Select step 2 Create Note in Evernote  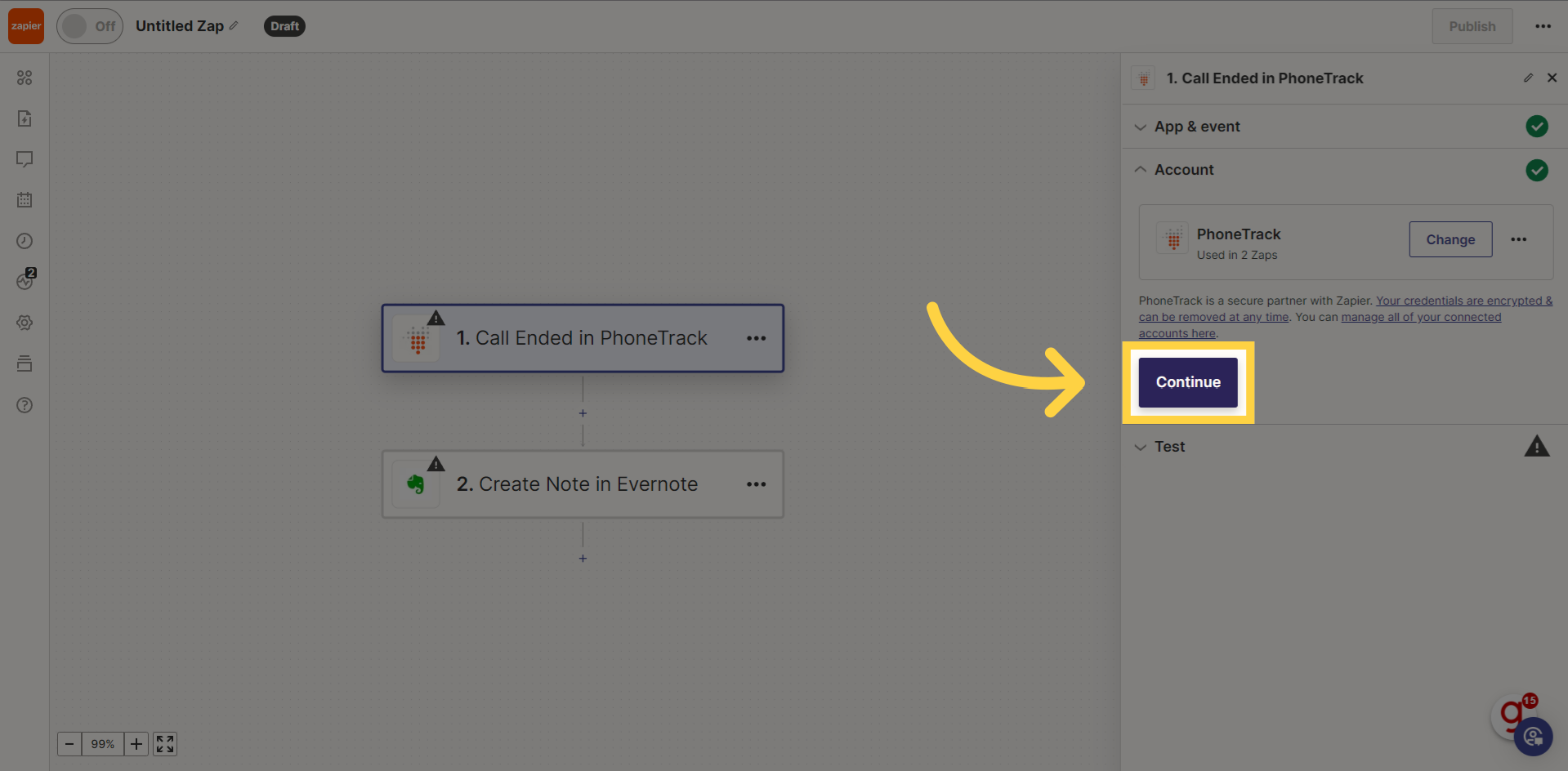click(x=583, y=484)
